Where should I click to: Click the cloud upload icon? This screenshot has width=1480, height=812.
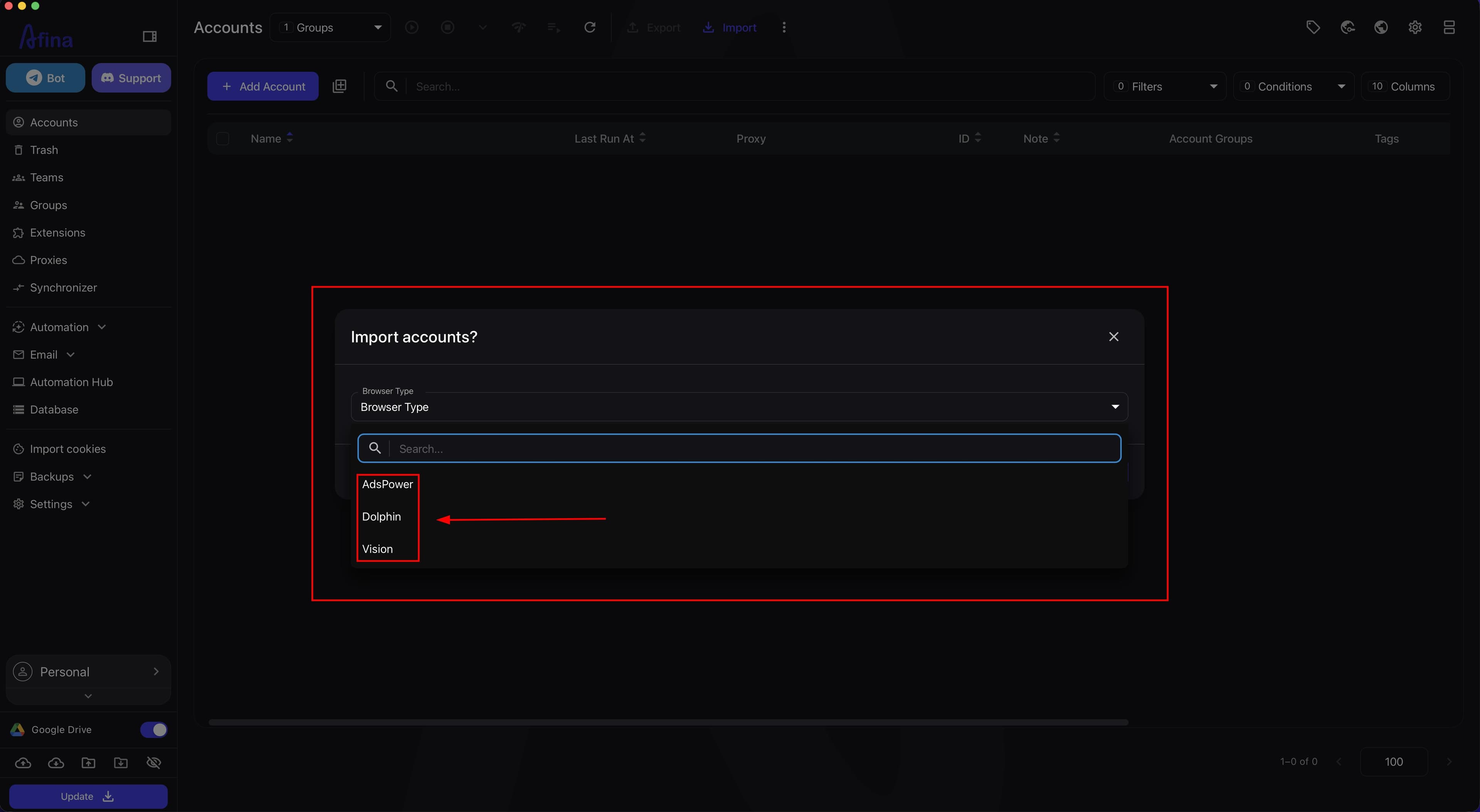pyautogui.click(x=23, y=763)
